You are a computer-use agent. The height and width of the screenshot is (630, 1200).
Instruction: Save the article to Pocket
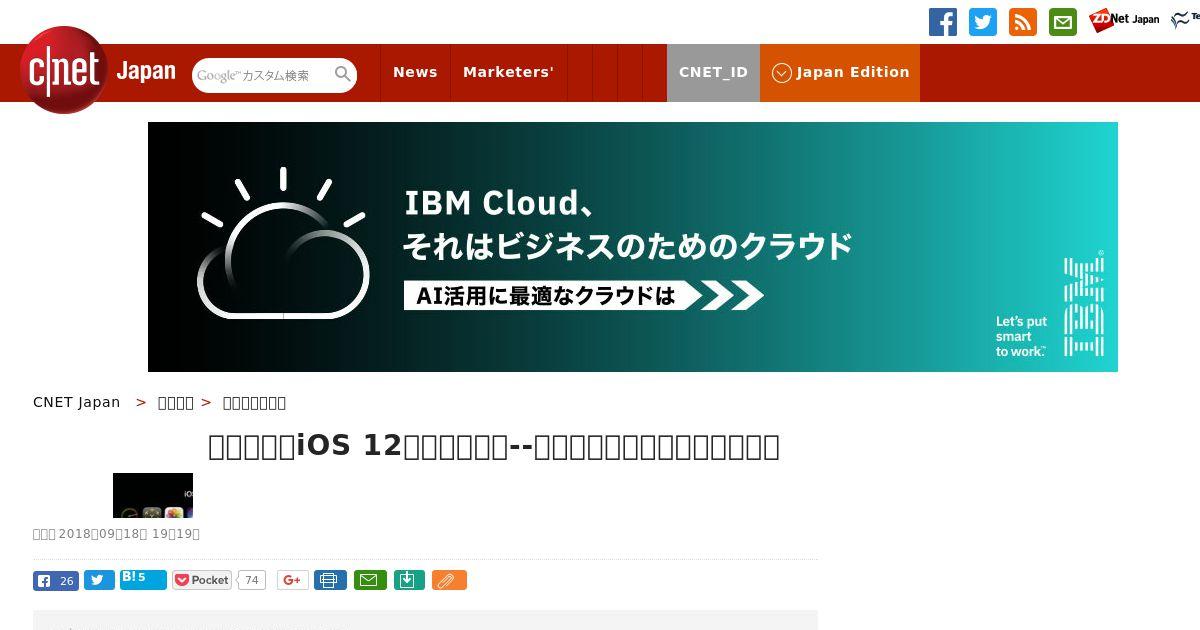(202, 580)
